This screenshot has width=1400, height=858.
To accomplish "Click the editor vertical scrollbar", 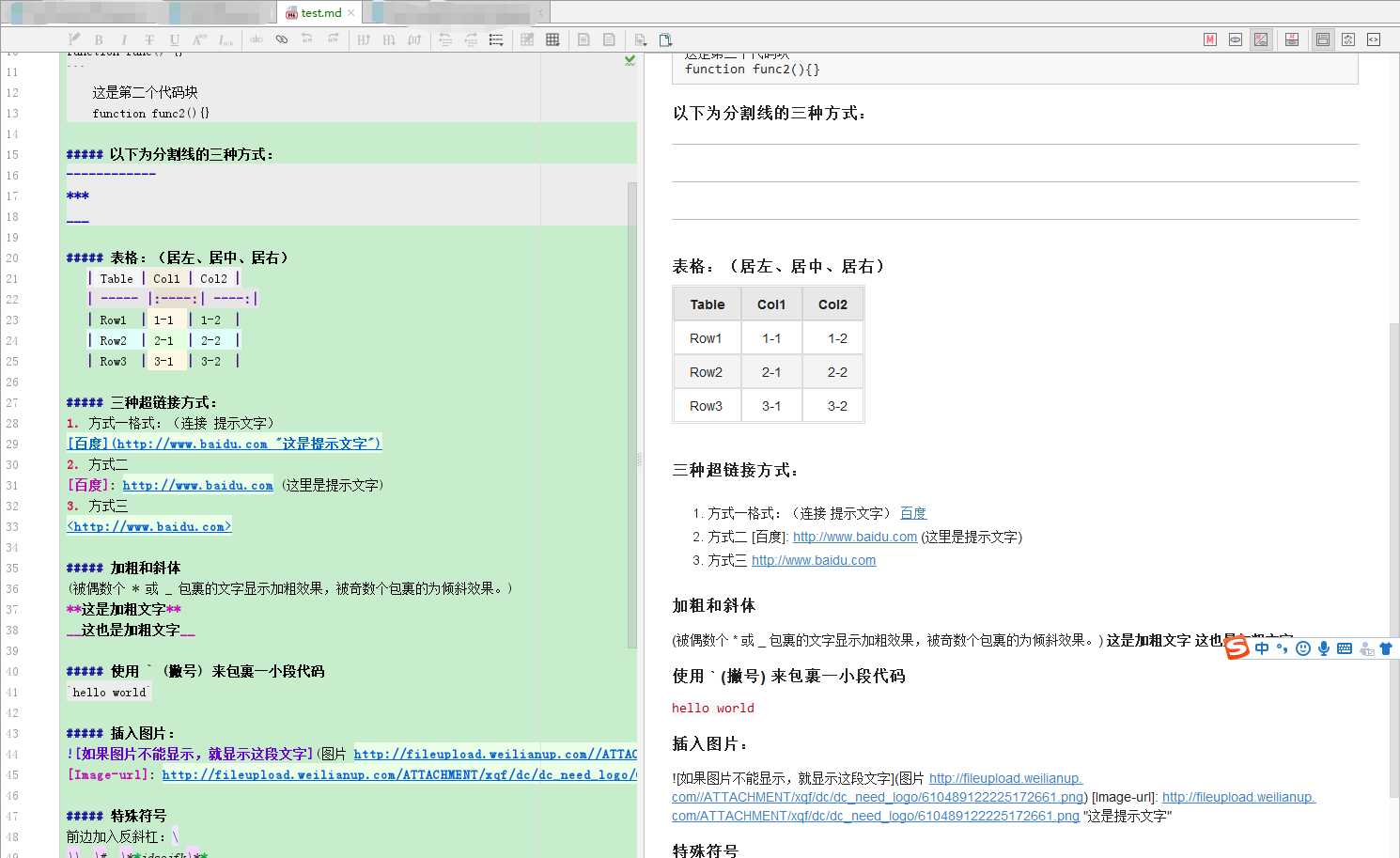I will pyautogui.click(x=632, y=413).
